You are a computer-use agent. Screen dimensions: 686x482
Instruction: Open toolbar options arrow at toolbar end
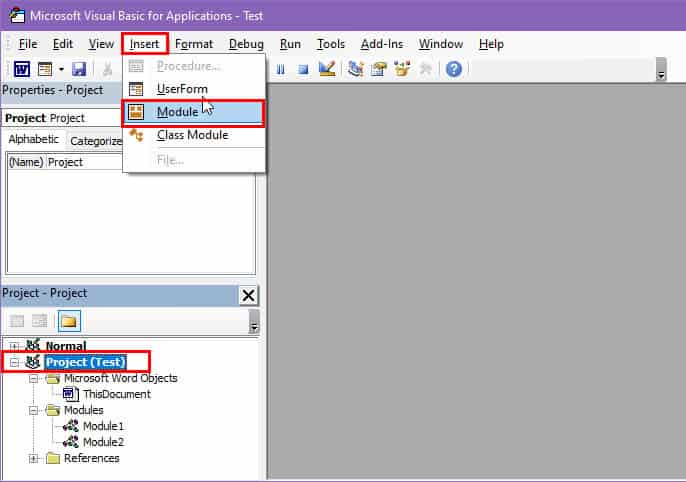661,69
